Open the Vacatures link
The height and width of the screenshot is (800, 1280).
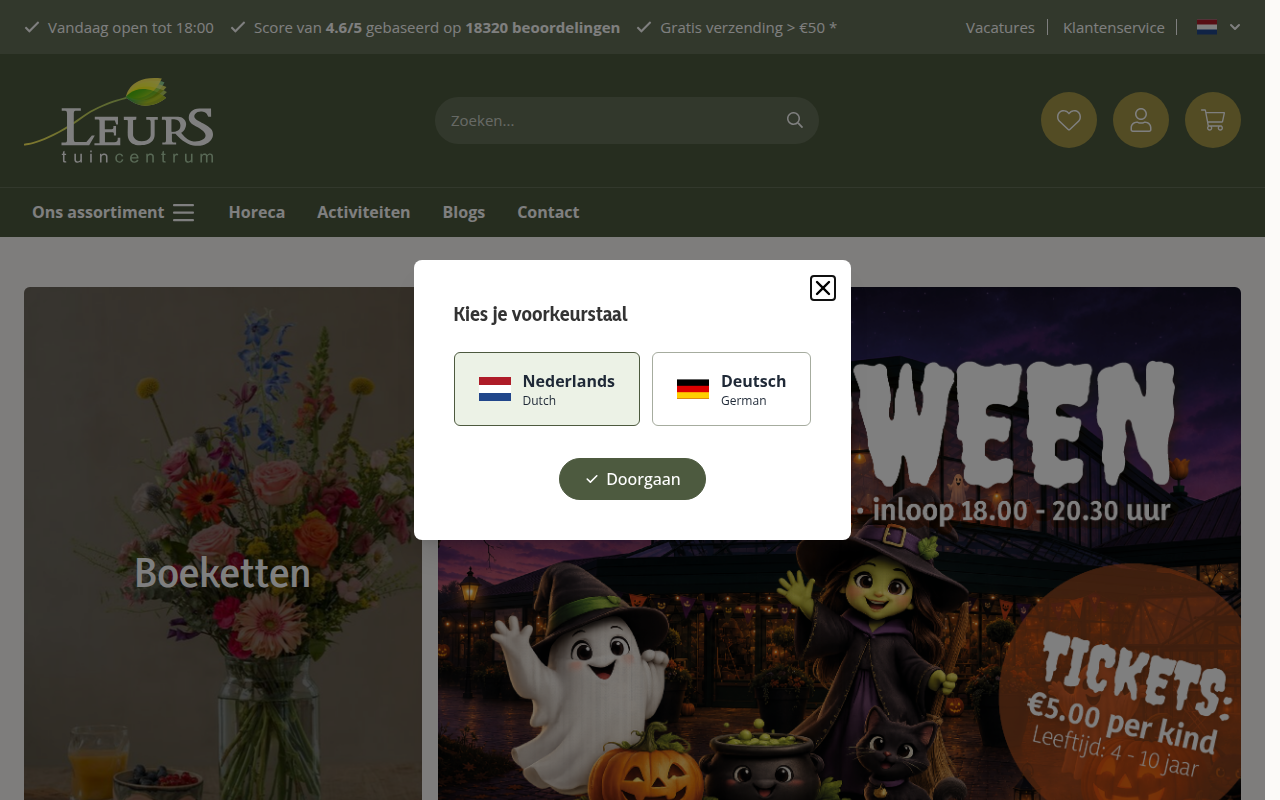1000,27
